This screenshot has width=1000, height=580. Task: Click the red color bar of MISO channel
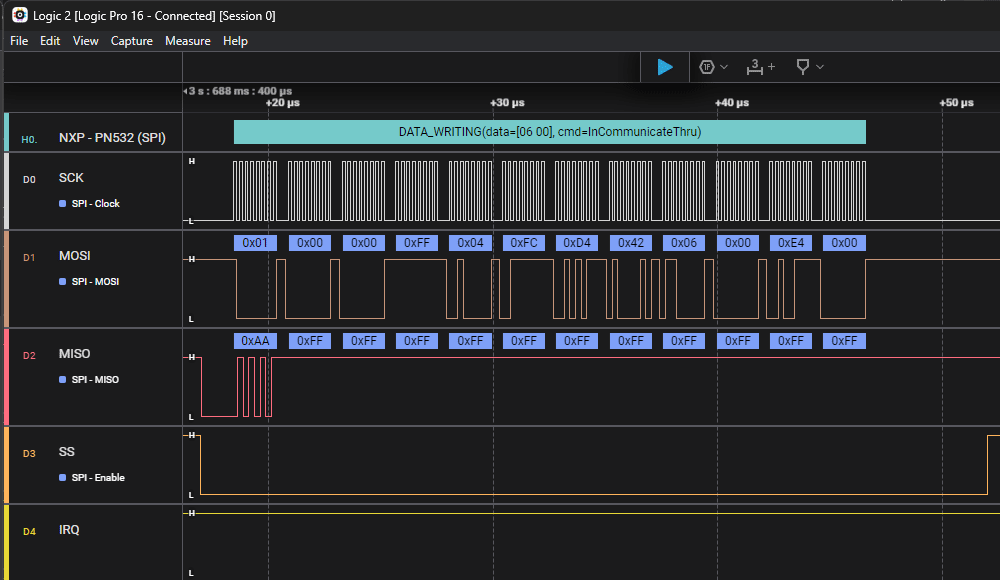6,378
